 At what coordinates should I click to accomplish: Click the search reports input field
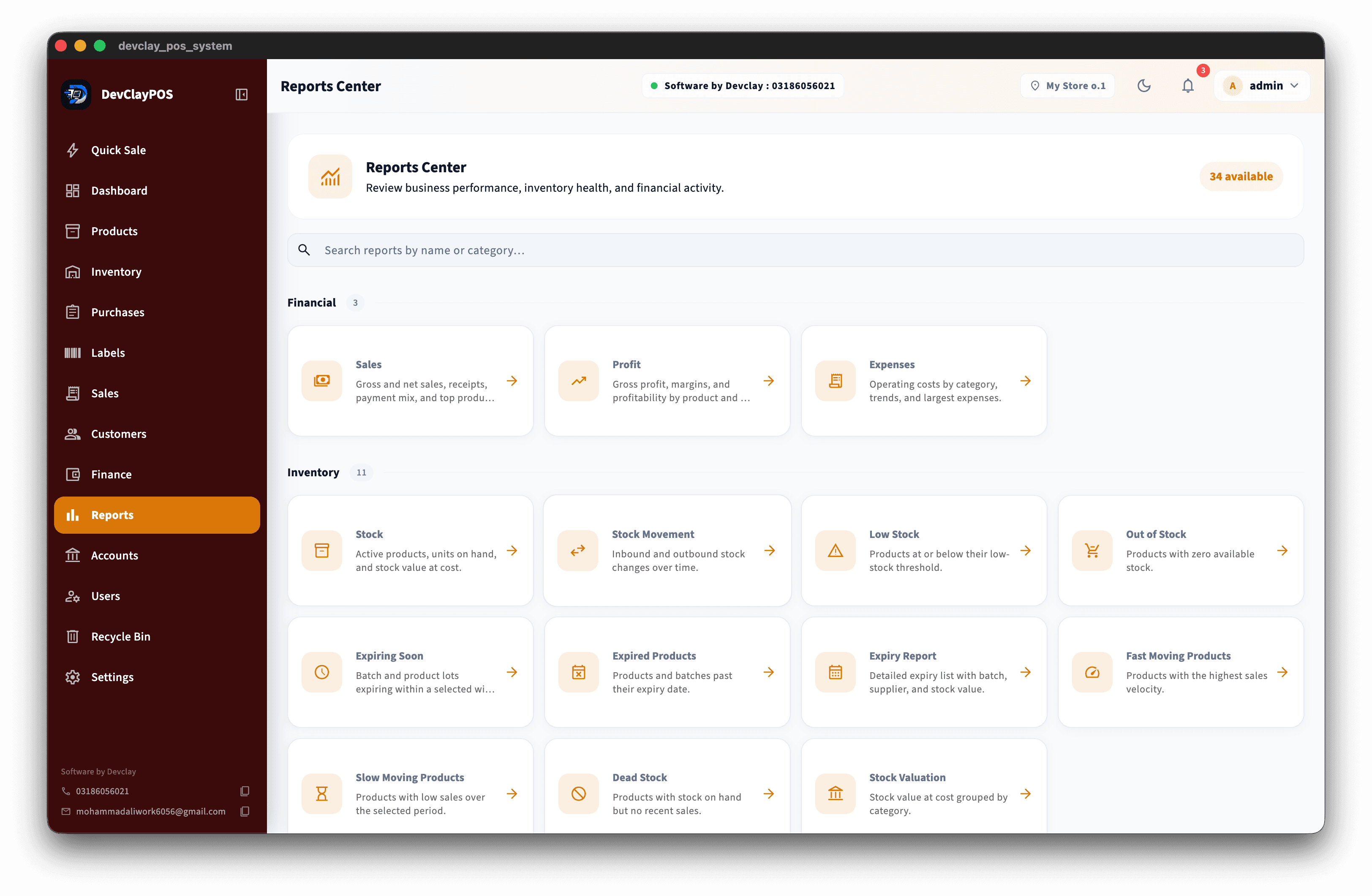[x=795, y=250]
